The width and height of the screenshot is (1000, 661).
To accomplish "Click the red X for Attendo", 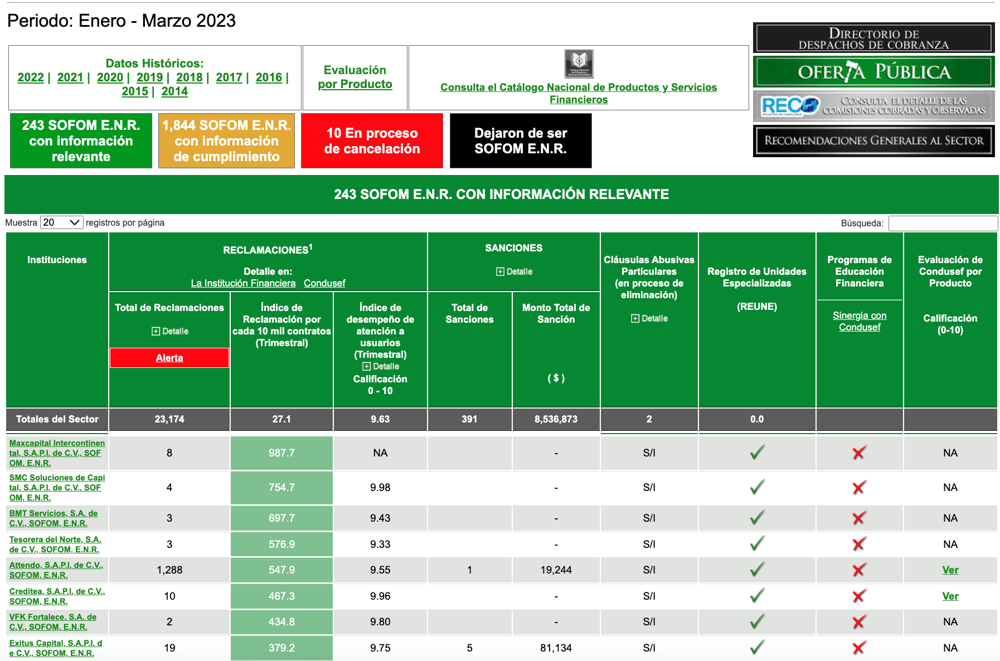I will [x=859, y=570].
